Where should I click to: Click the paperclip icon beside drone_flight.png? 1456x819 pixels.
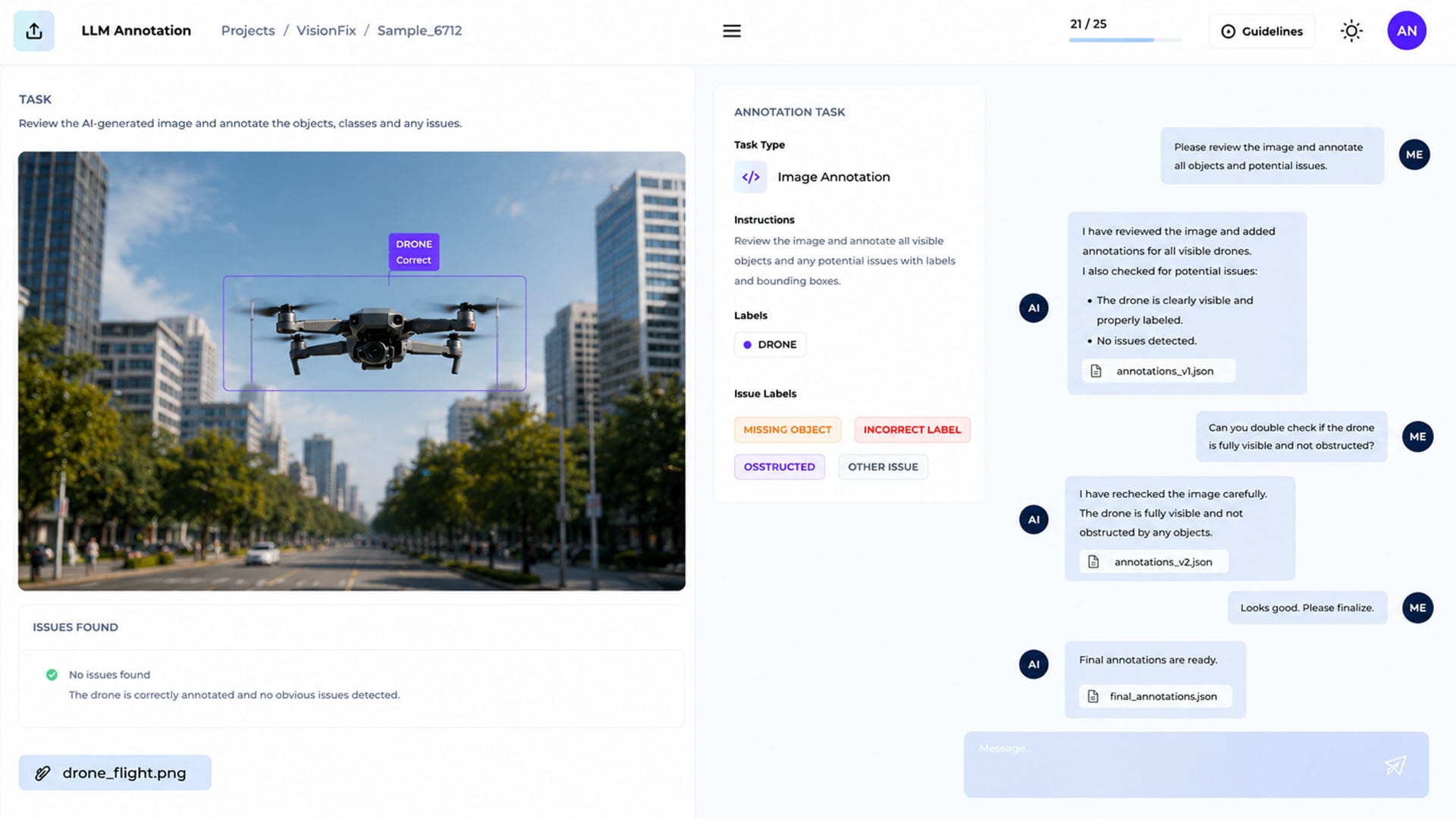[x=43, y=773]
